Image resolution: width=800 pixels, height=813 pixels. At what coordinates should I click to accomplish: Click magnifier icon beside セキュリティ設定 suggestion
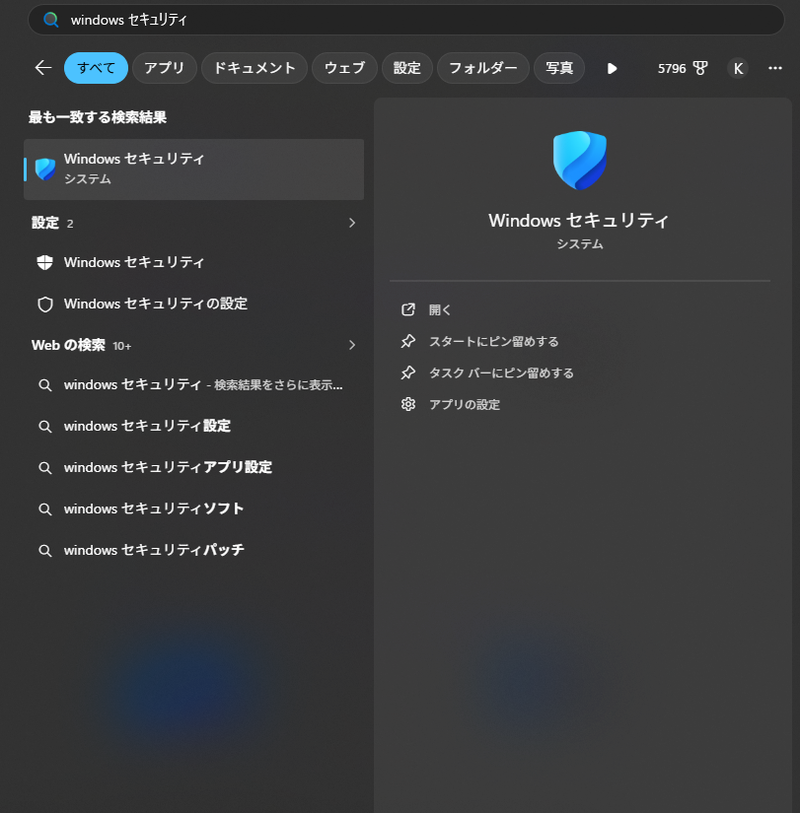click(45, 427)
